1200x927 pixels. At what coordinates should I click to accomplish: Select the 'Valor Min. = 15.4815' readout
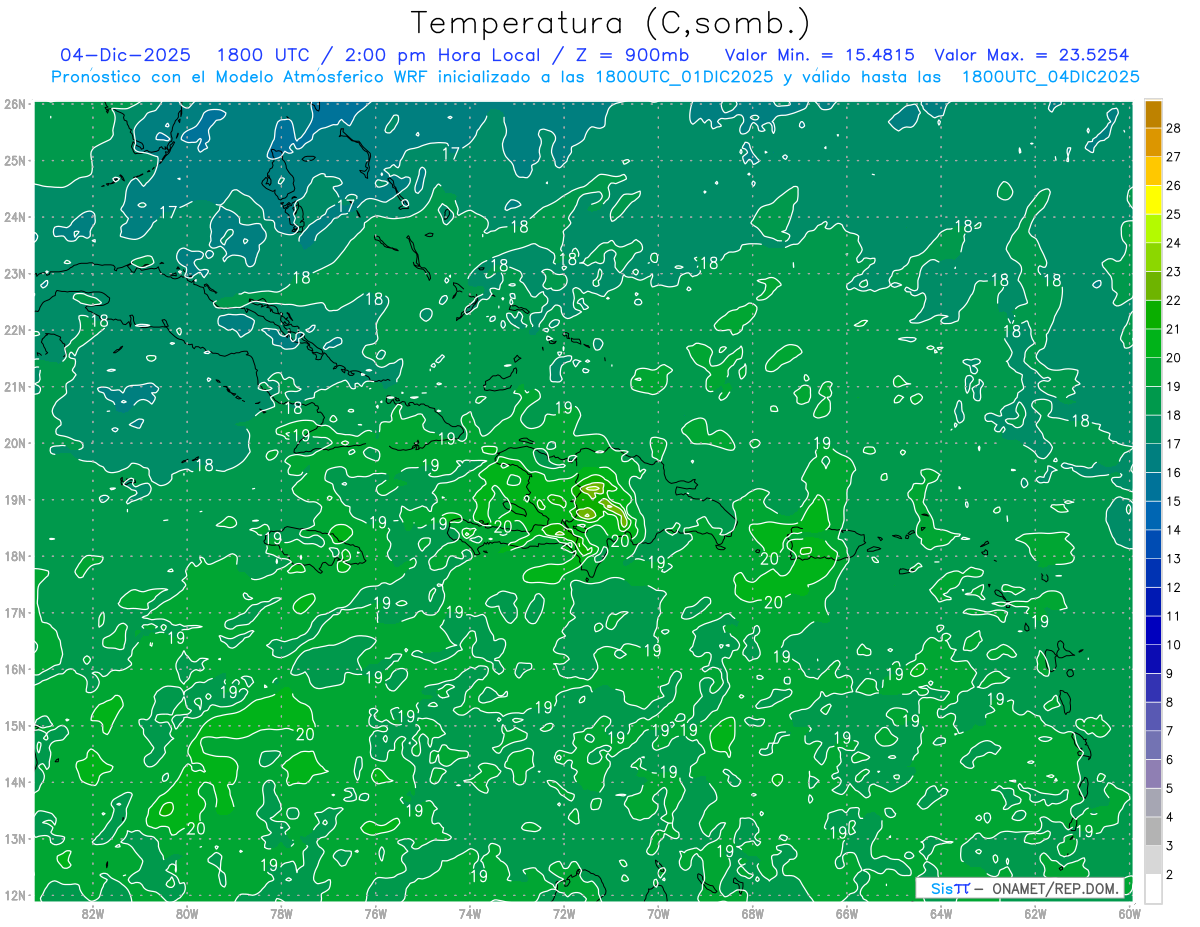[x=819, y=56]
